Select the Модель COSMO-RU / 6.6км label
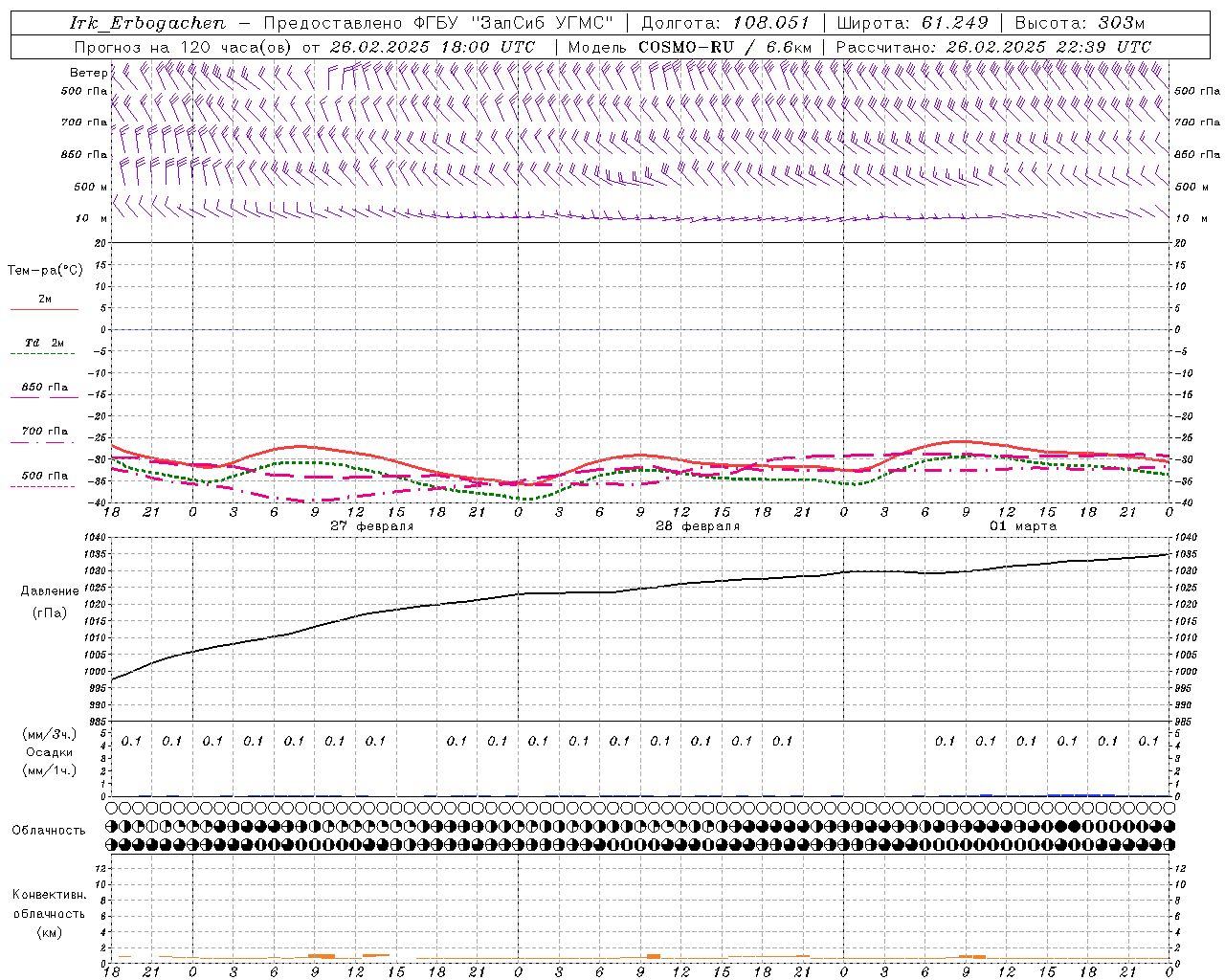1225x980 pixels. click(x=689, y=47)
